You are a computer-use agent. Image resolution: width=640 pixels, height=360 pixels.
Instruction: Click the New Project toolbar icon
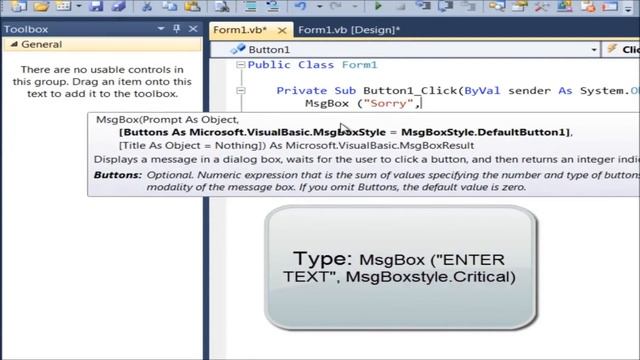[x=18, y=6]
